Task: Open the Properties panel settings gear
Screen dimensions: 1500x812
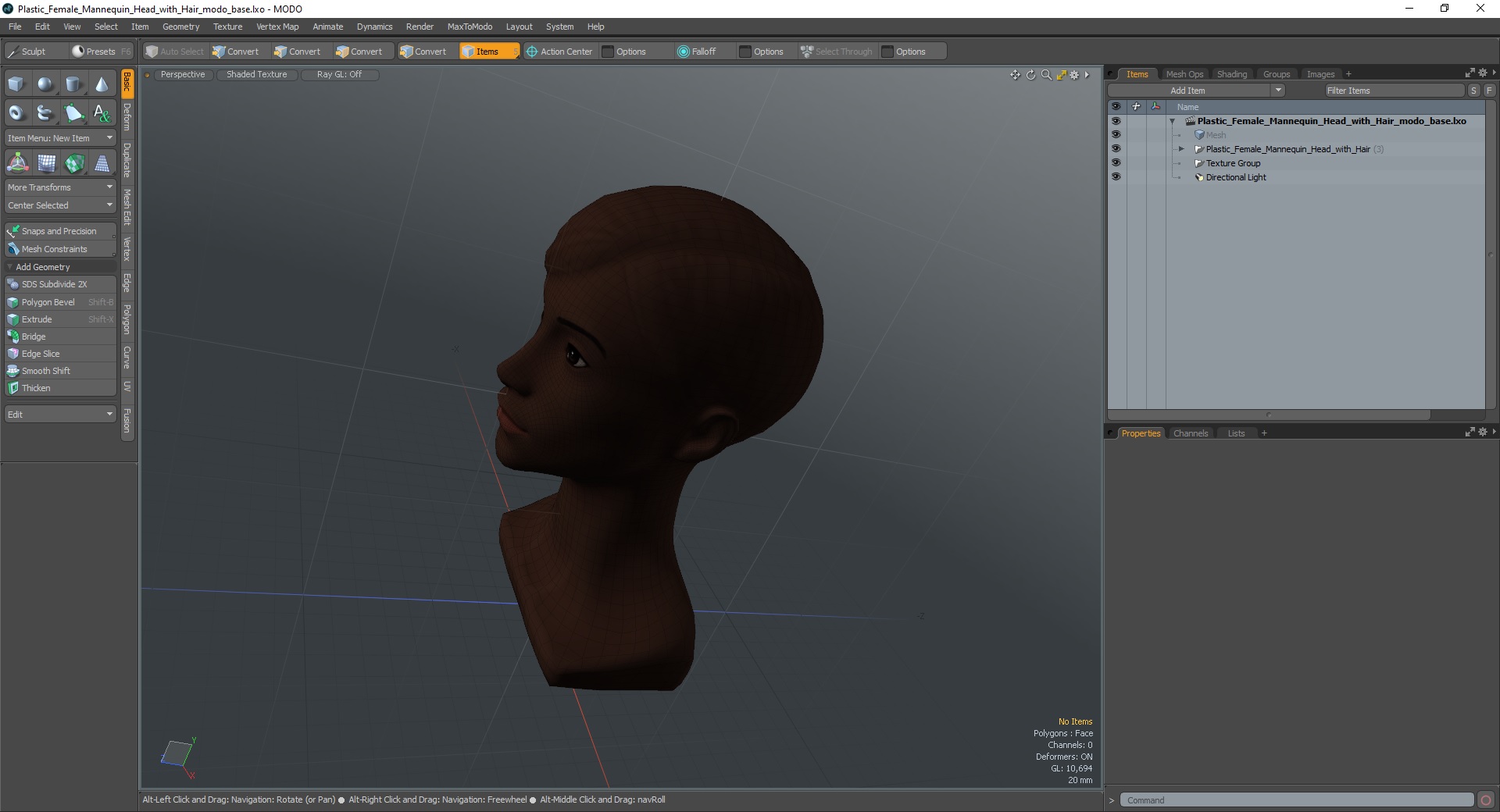Action: (1483, 433)
